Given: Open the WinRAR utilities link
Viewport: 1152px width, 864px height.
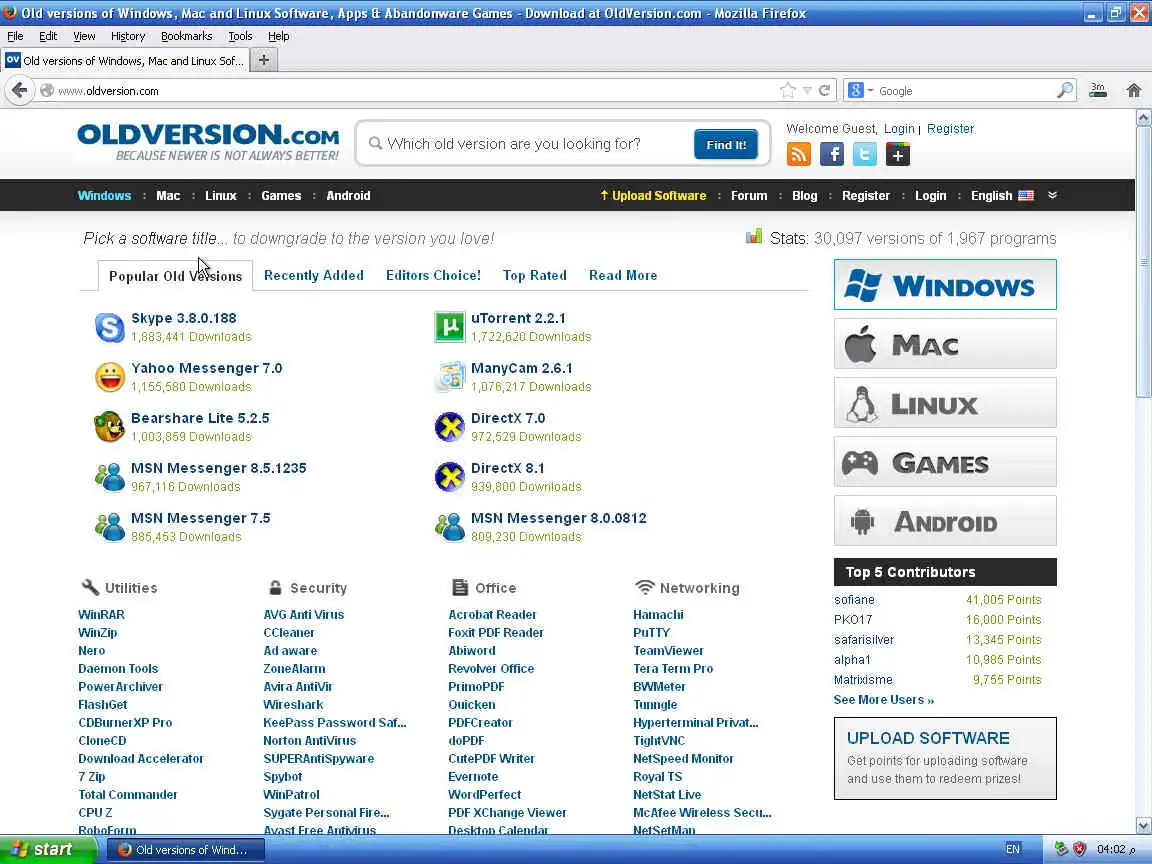Looking at the screenshot, I should click(x=101, y=614).
